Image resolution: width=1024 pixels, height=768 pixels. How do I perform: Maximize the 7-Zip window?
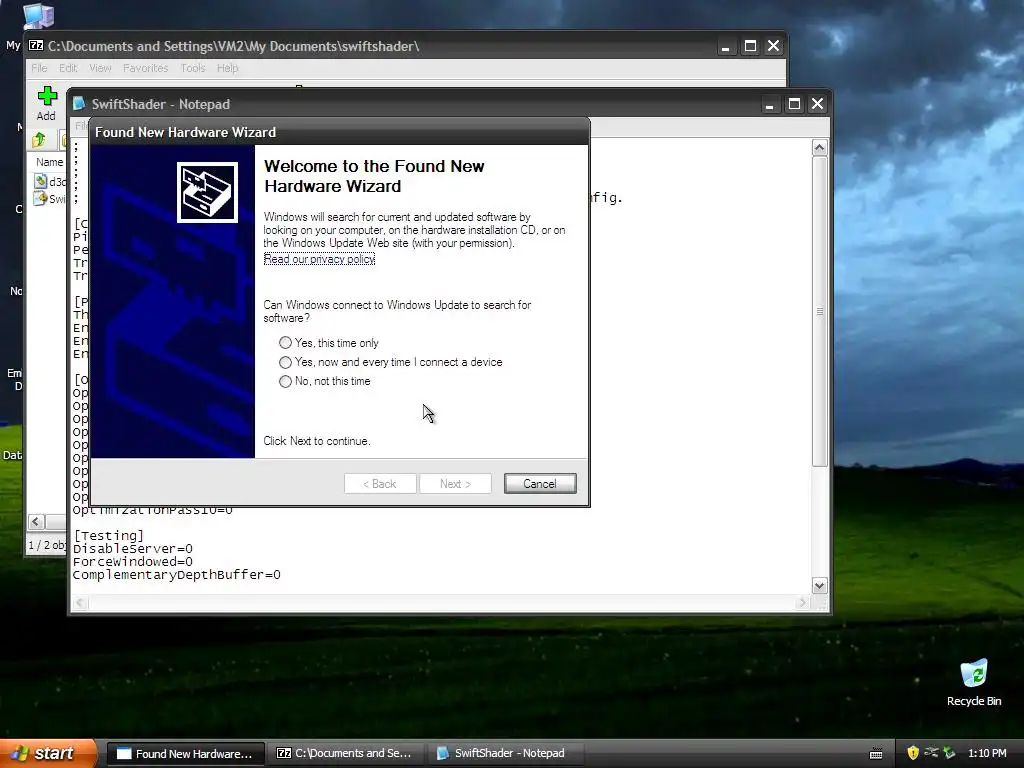tap(750, 46)
